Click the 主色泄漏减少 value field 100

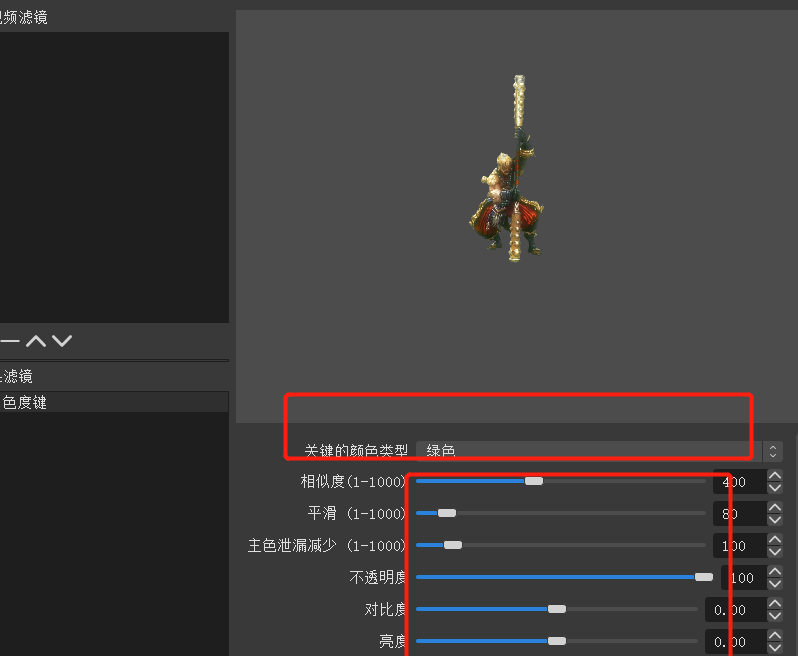(740, 546)
